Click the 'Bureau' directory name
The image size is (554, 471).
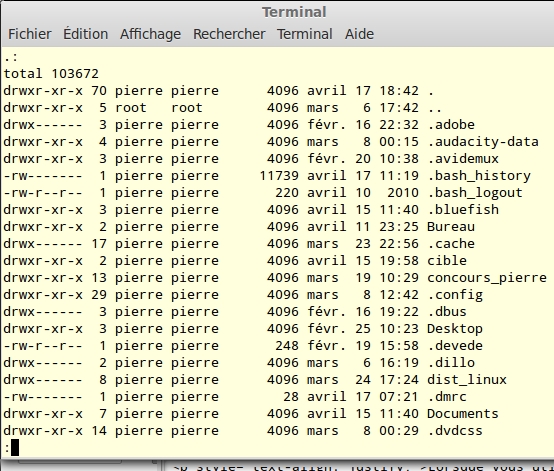[x=451, y=226]
